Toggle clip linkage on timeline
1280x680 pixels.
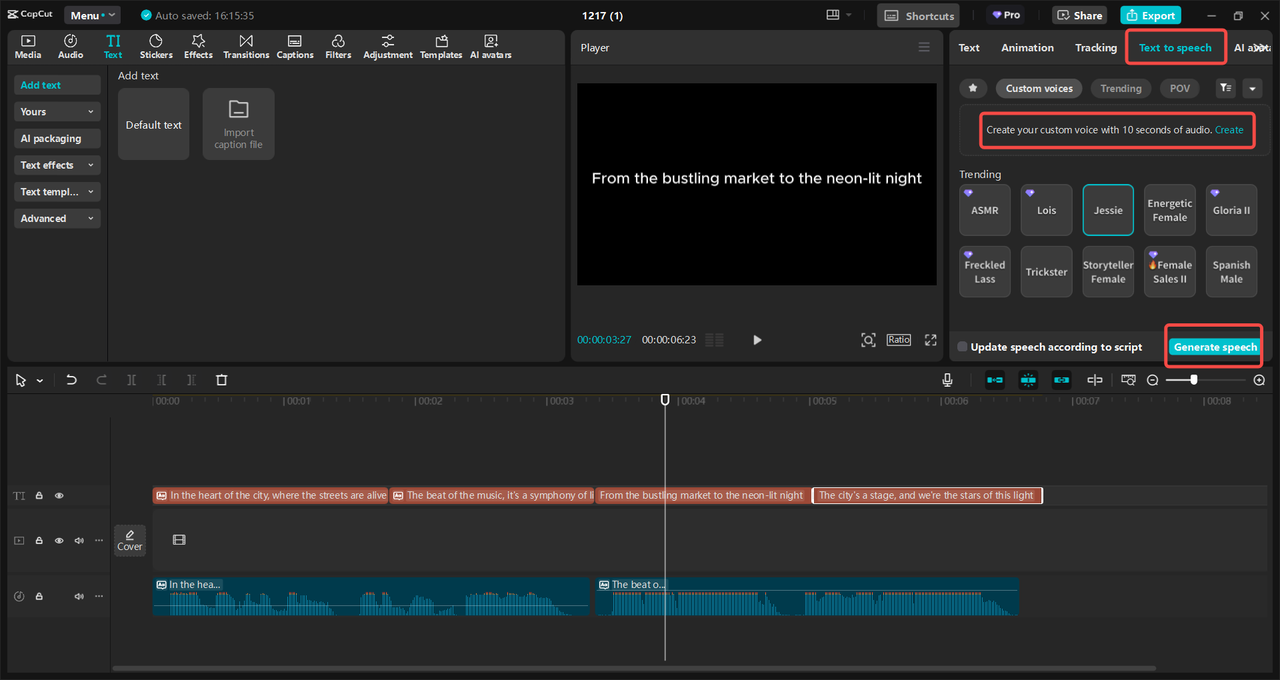[1061, 380]
